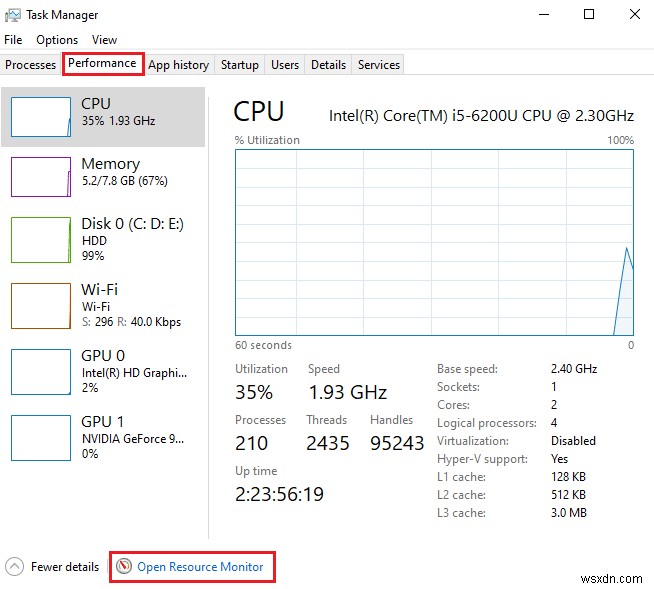The height and width of the screenshot is (589, 654).
Task: Click the Wi-Fi send/receive Kbps reading
Action: pos(131,322)
